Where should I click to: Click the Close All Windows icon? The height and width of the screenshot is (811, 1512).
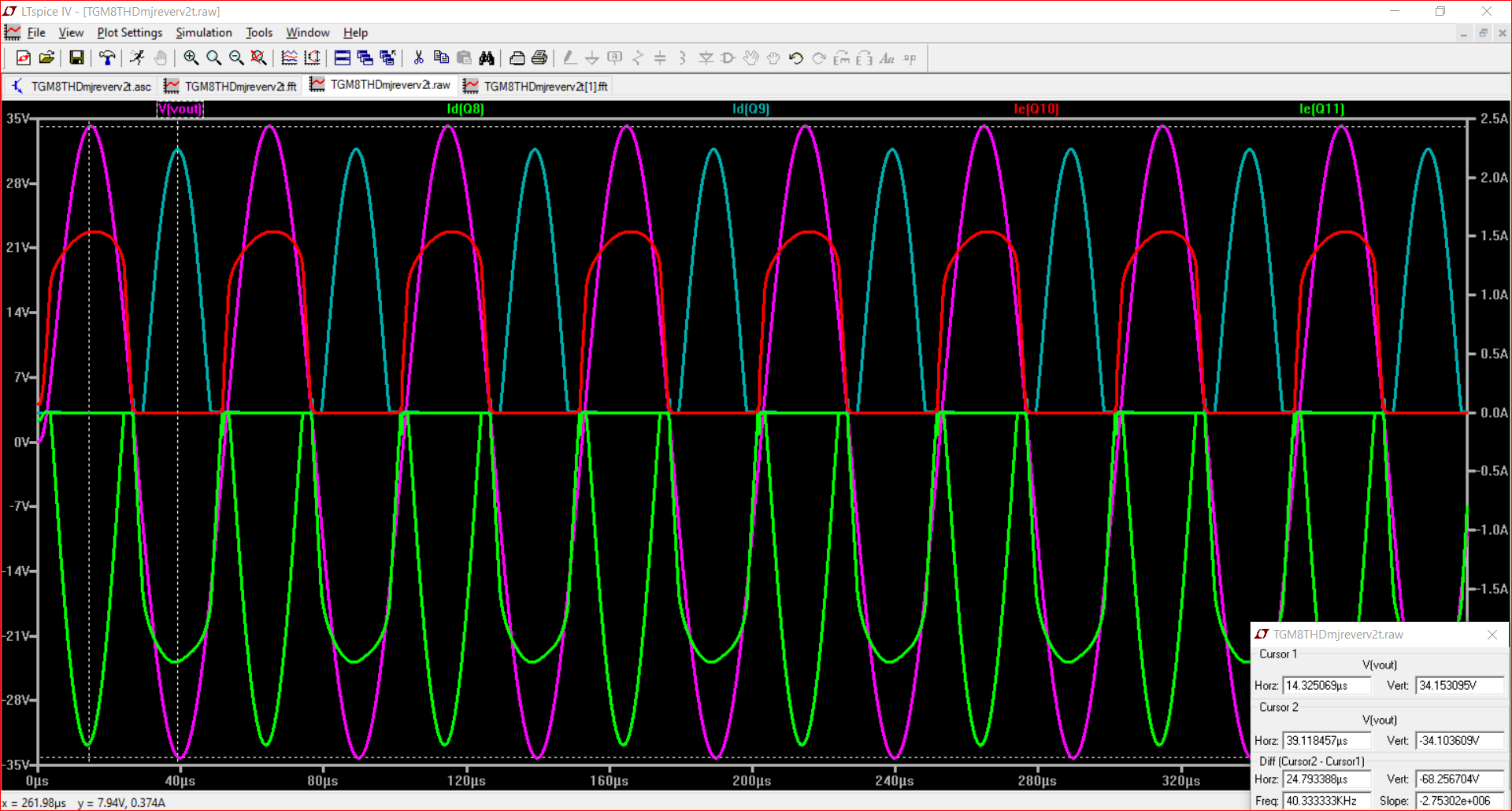pos(387,58)
